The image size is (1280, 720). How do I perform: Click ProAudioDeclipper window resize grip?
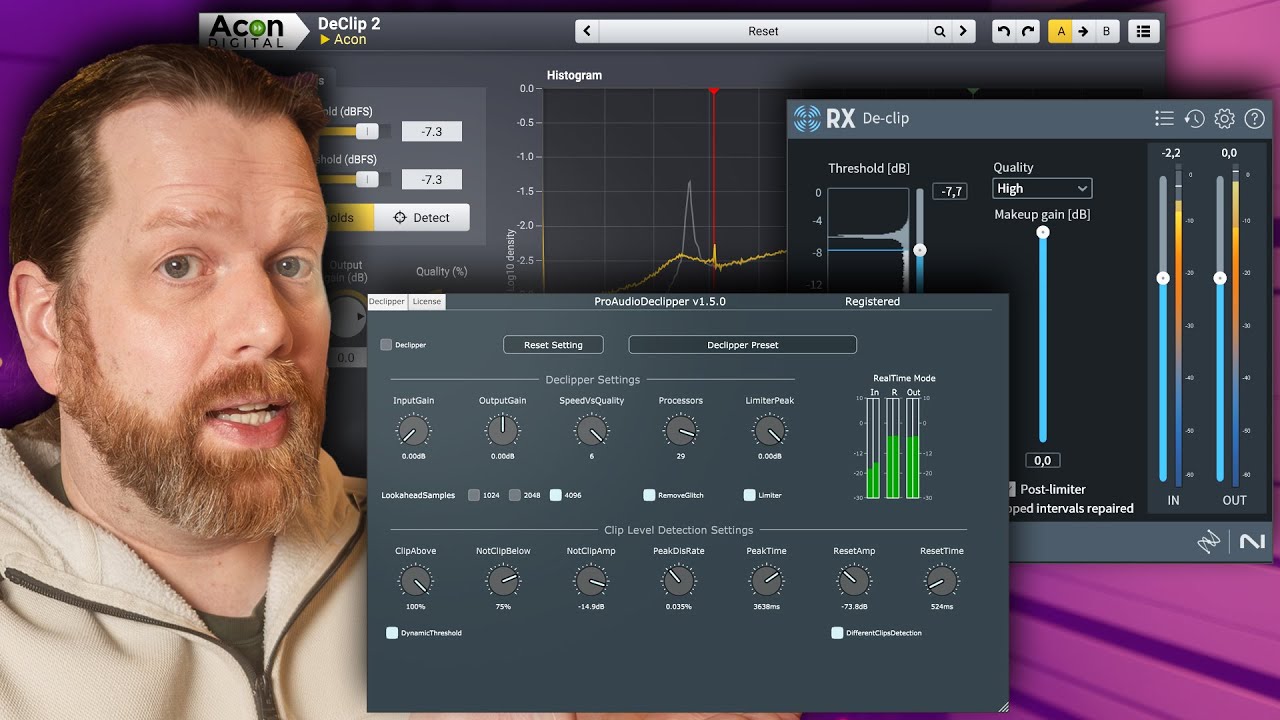(x=1002, y=706)
